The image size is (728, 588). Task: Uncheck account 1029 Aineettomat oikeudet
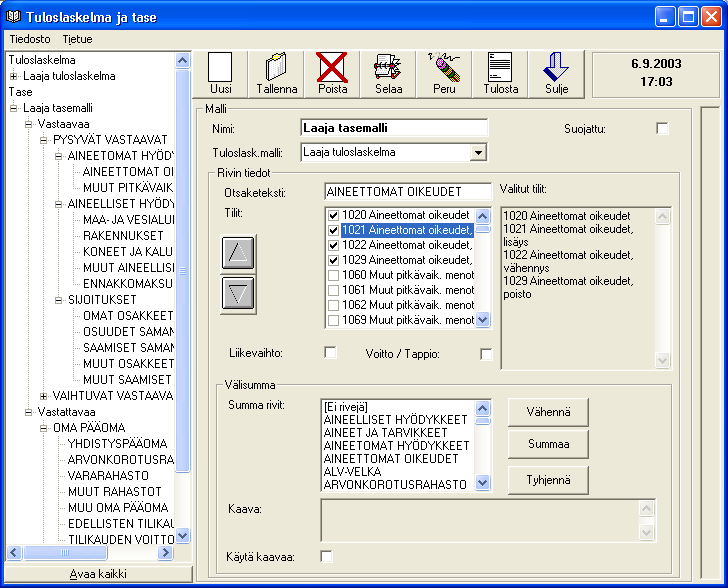pos(333,260)
